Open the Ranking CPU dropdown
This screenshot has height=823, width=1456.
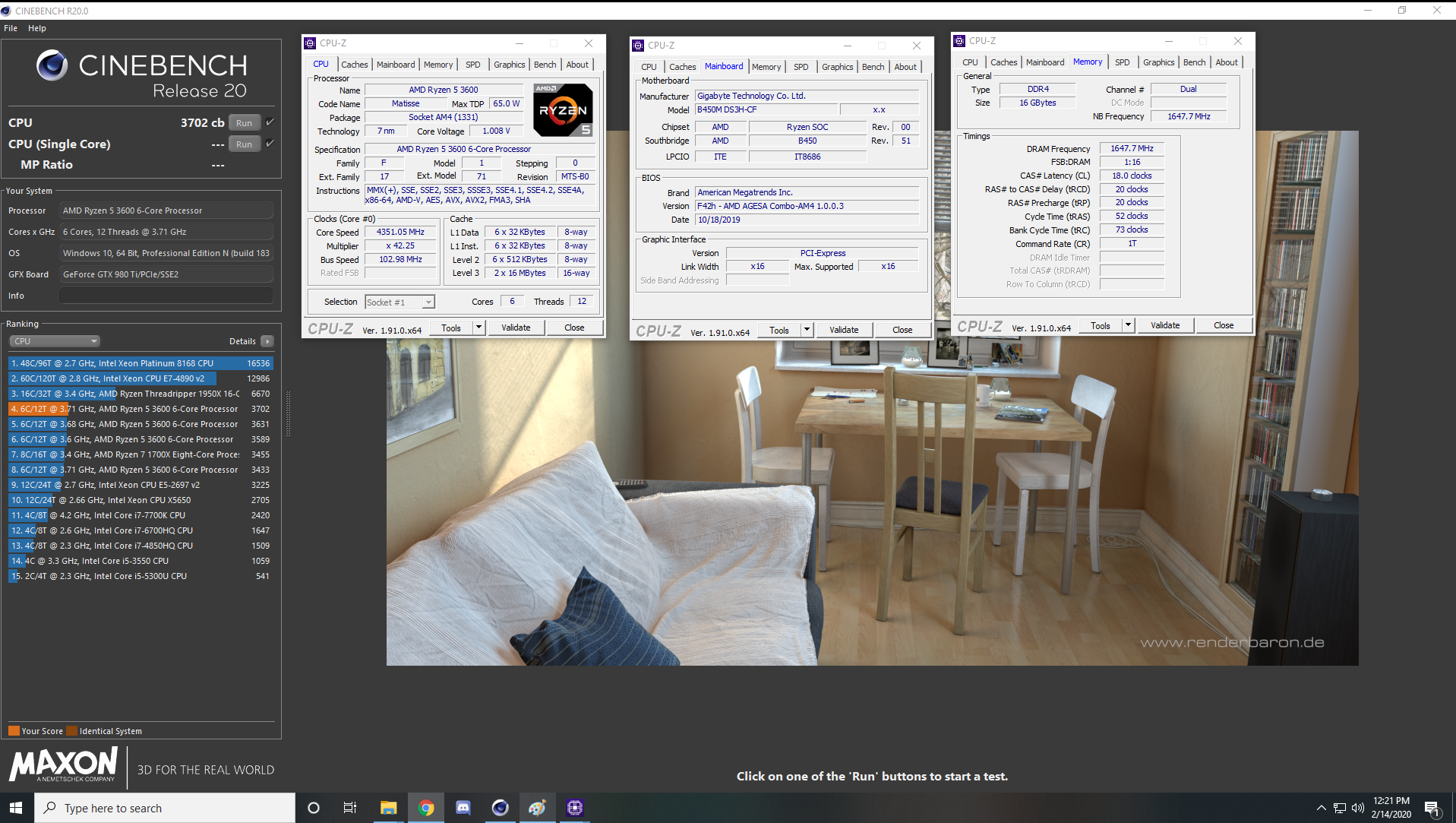click(x=54, y=341)
